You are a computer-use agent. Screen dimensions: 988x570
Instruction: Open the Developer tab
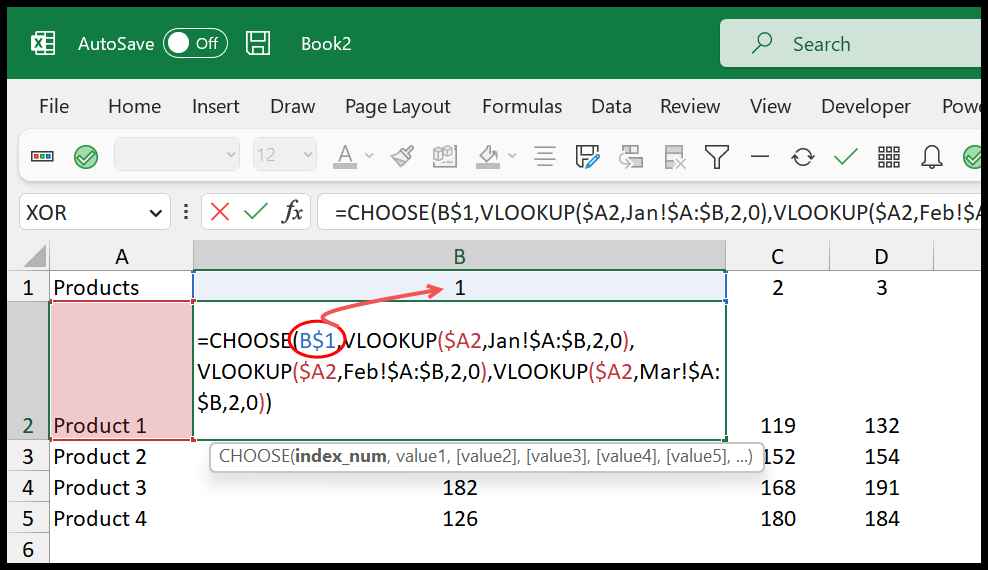coord(866,106)
